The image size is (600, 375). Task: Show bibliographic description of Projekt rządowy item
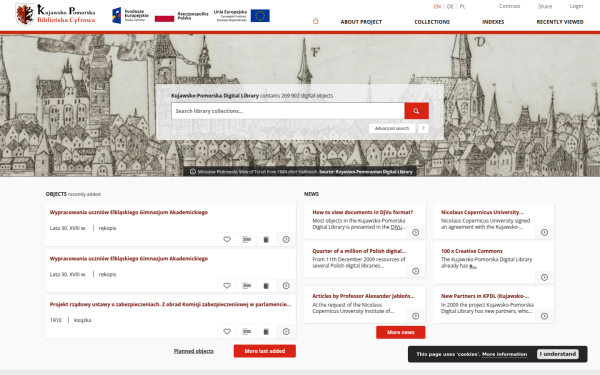tap(247, 331)
